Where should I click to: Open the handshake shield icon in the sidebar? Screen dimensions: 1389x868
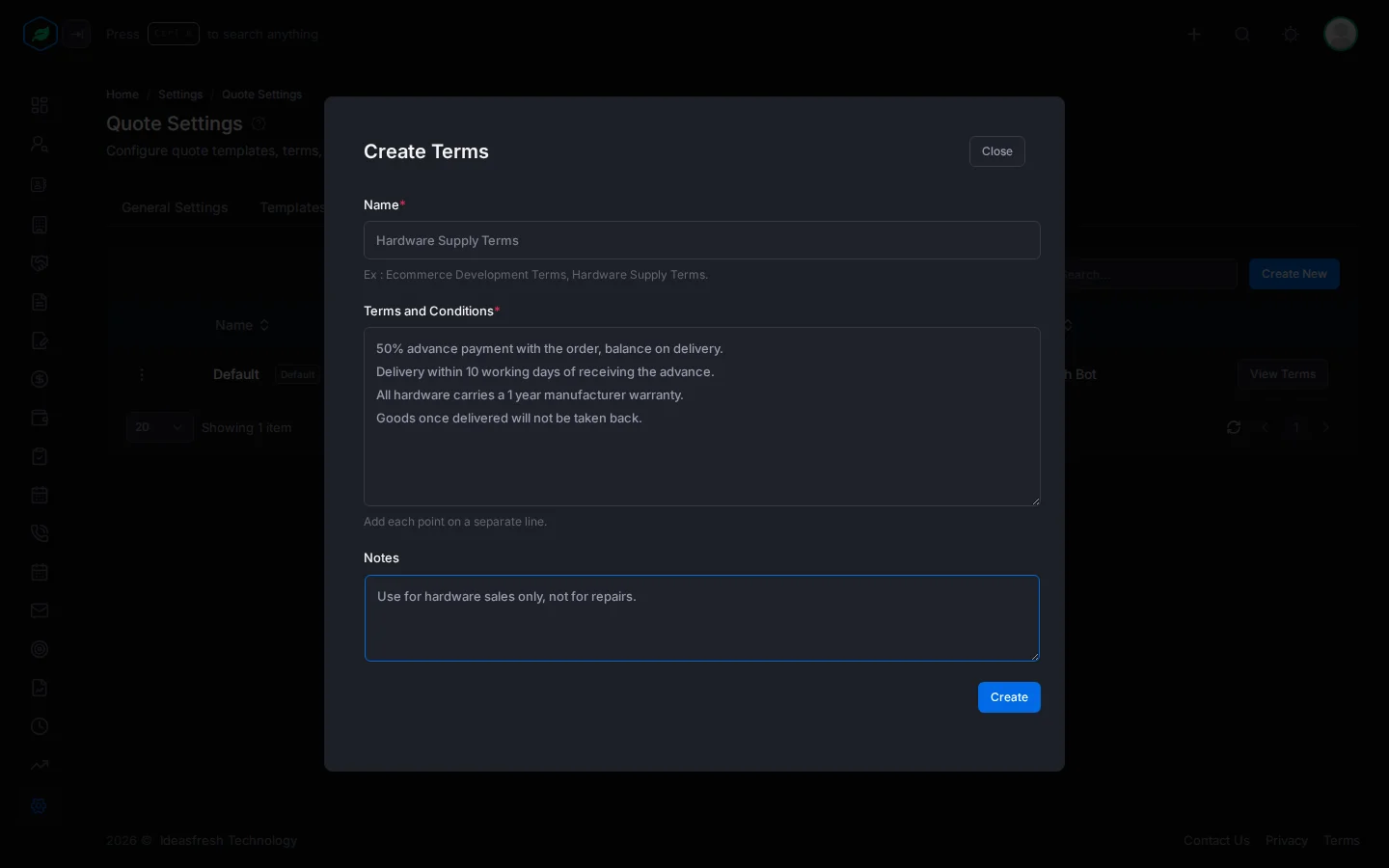tap(40, 263)
